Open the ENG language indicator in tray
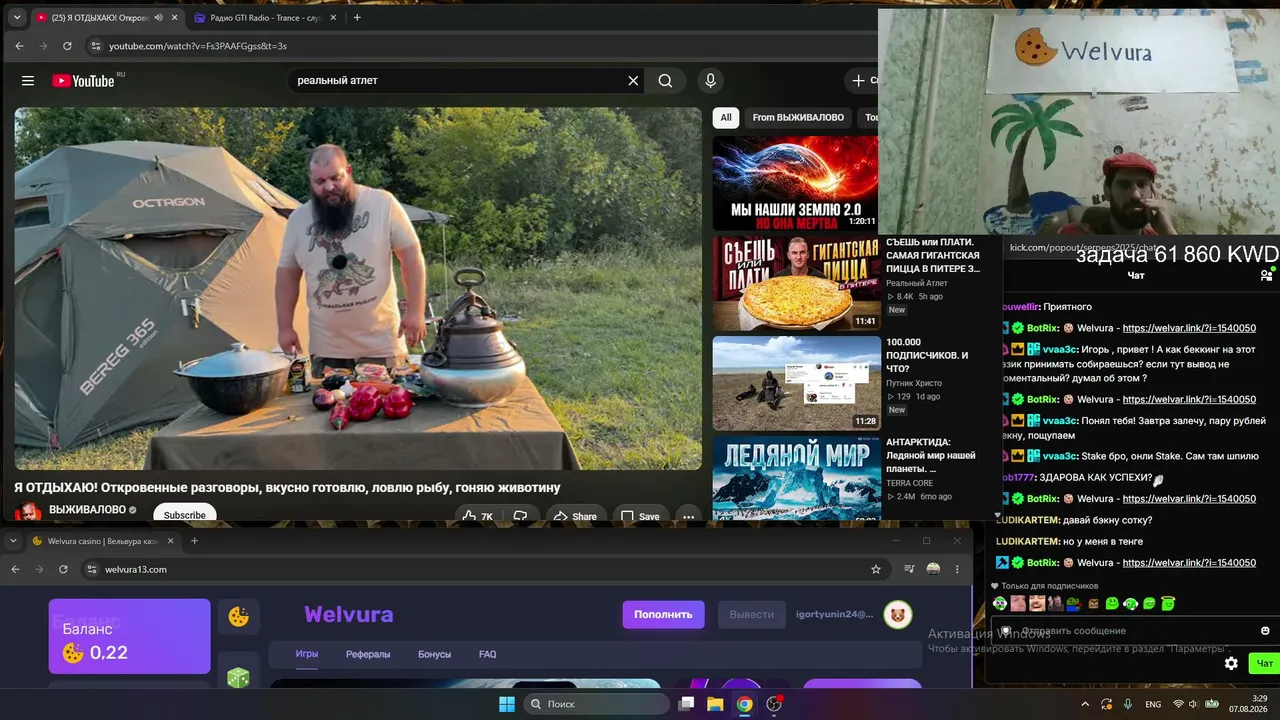 click(1153, 704)
